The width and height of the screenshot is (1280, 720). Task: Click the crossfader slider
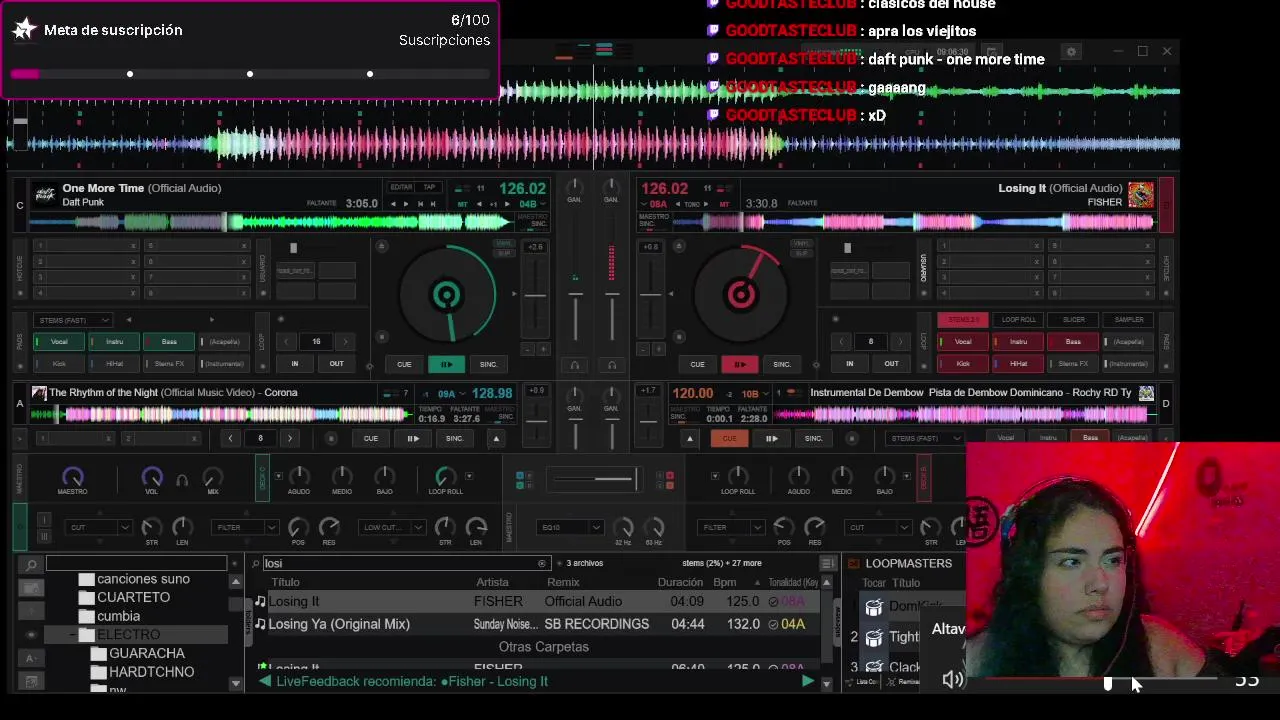click(596, 479)
